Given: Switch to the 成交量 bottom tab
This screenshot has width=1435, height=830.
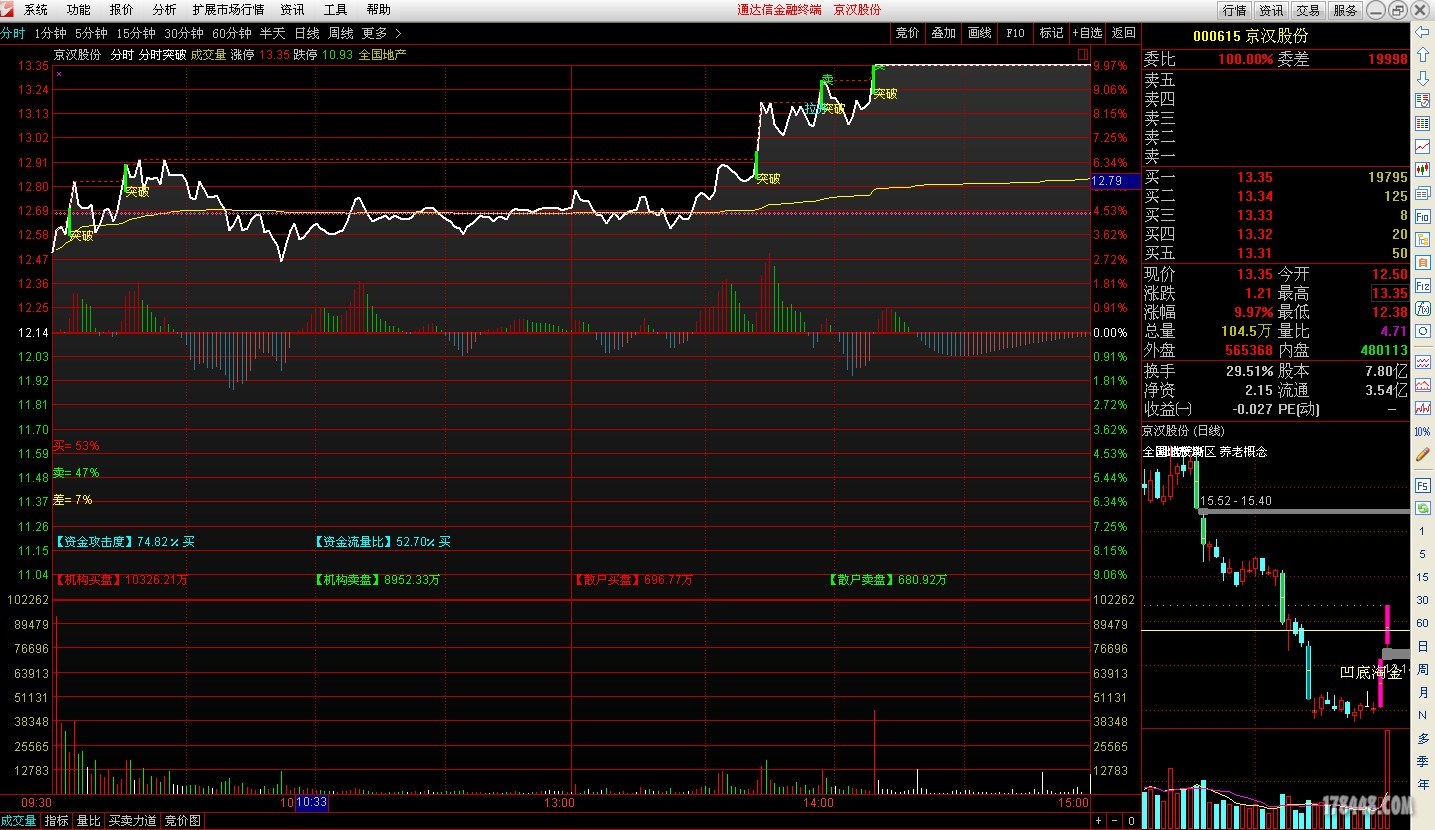Looking at the screenshot, I should coord(19,821).
